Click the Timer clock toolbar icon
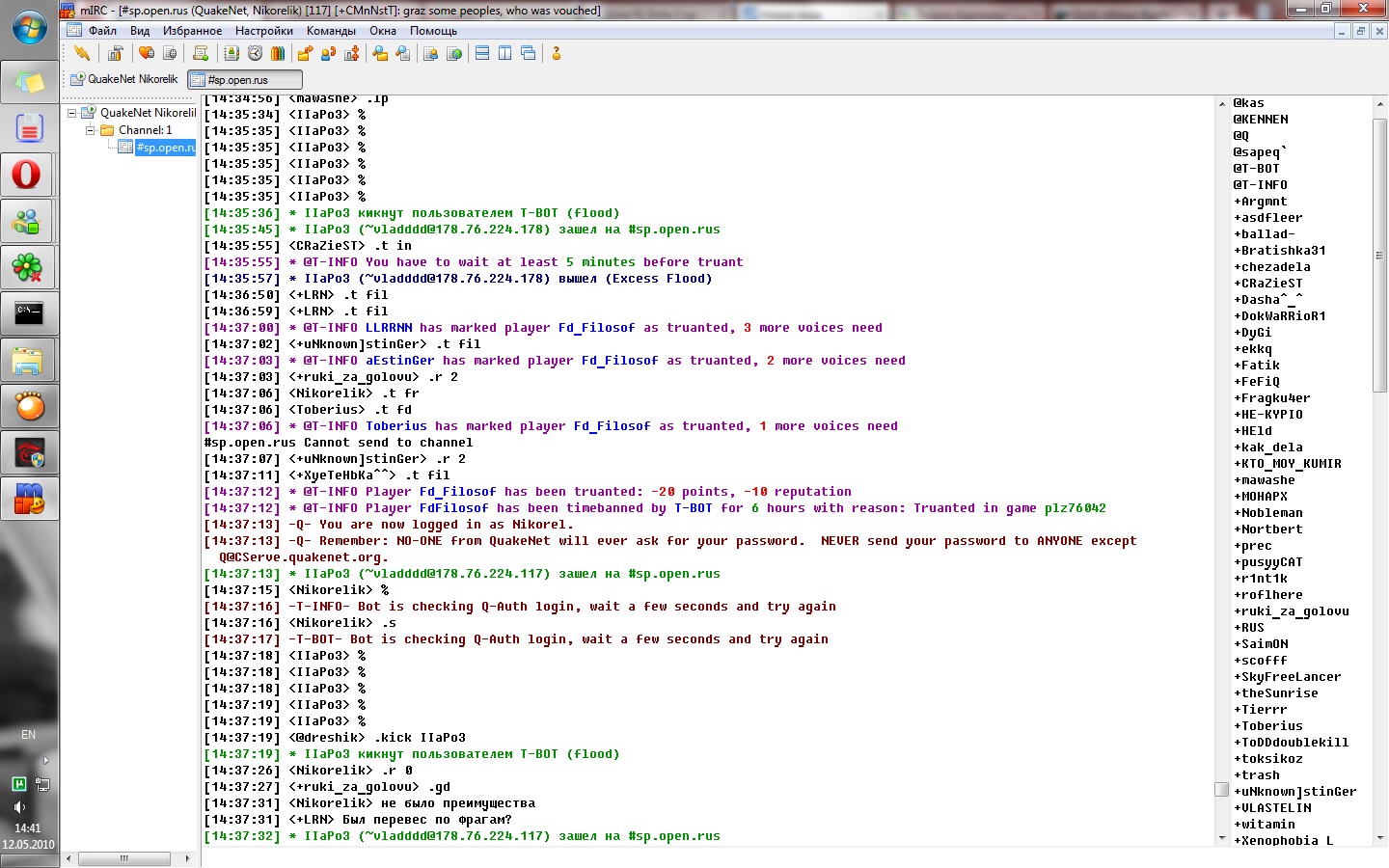The image size is (1389, 868). tap(255, 53)
